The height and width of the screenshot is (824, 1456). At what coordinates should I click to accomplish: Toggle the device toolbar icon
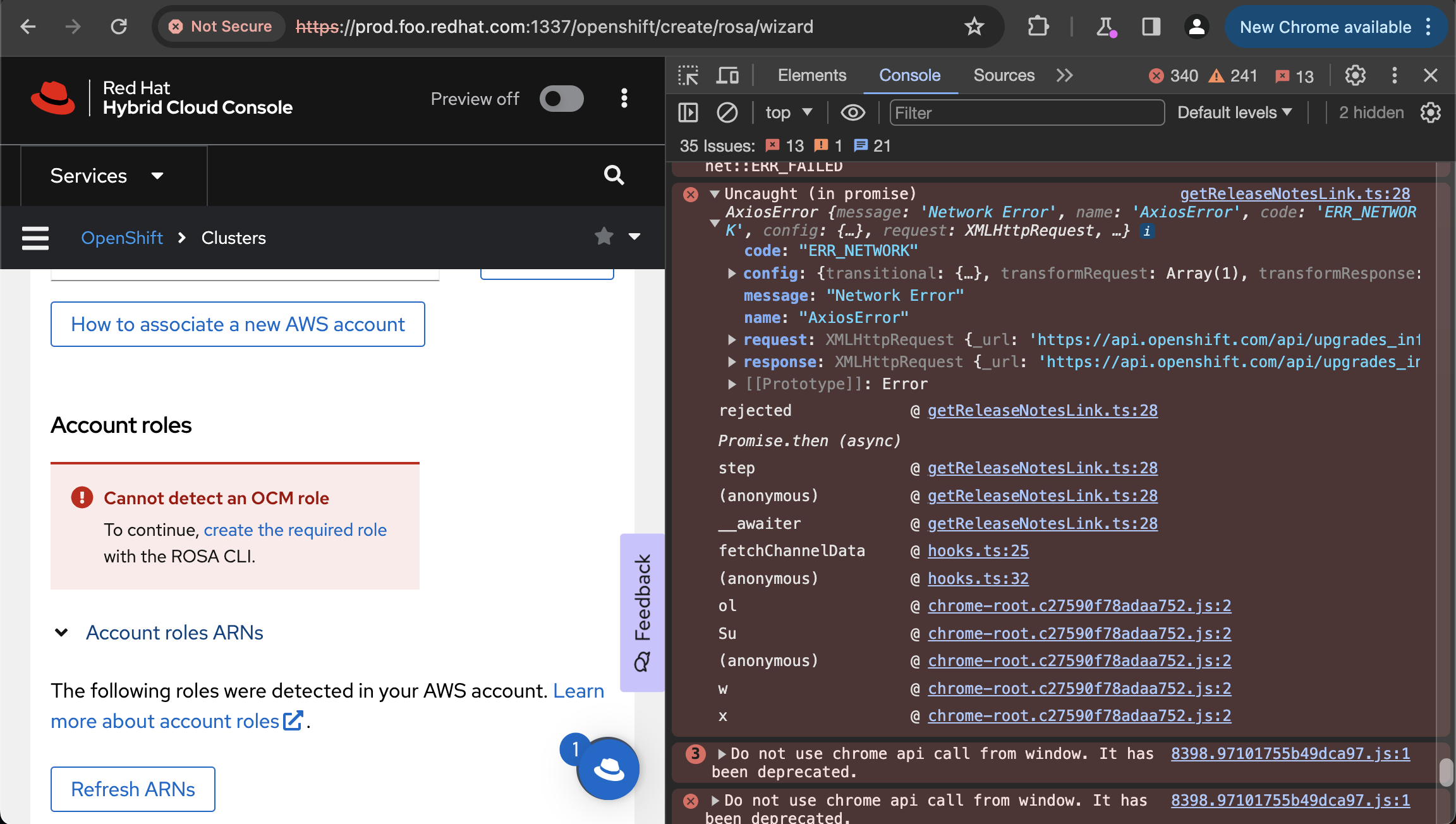click(x=727, y=76)
